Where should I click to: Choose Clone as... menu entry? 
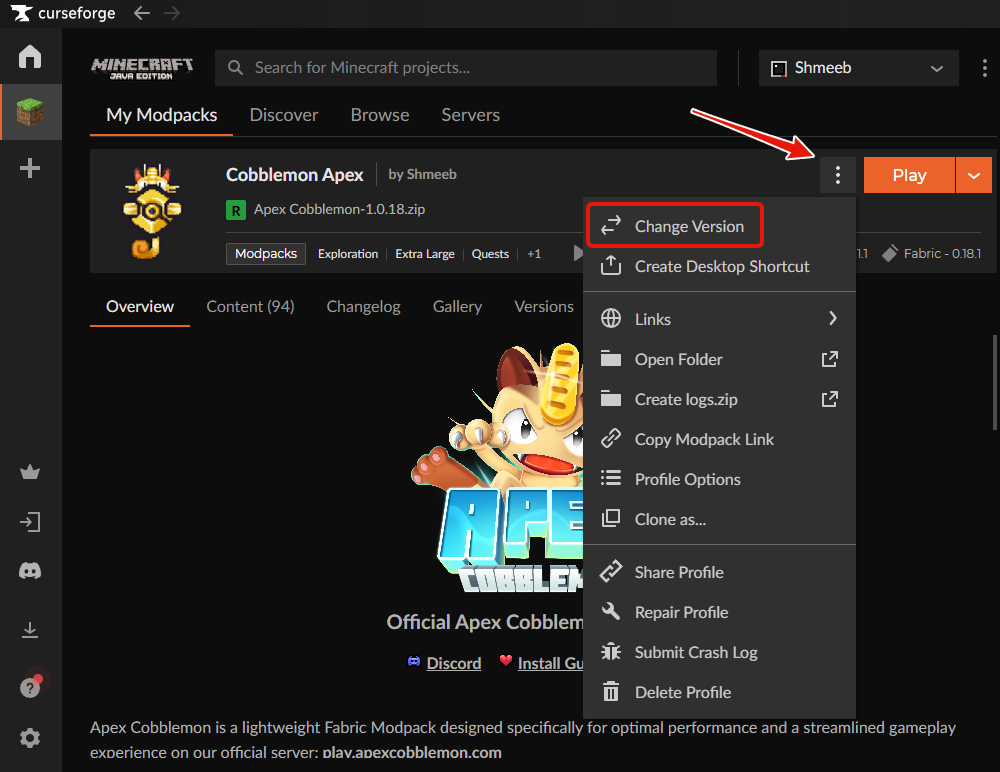(x=719, y=519)
